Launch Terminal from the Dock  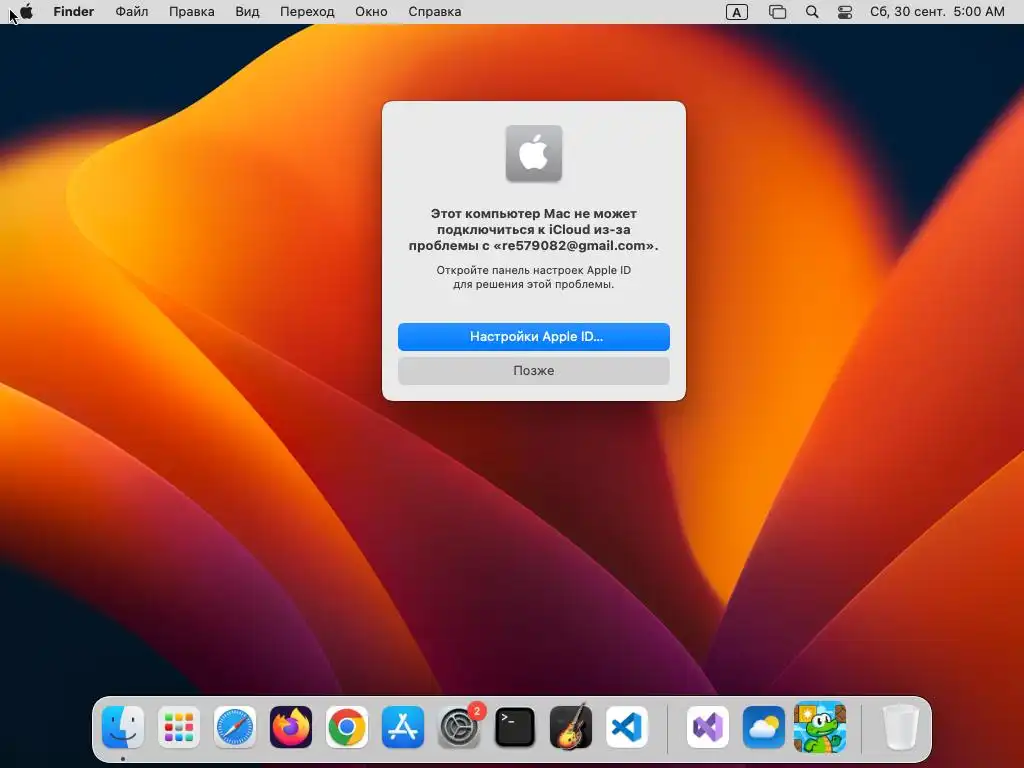pos(515,726)
